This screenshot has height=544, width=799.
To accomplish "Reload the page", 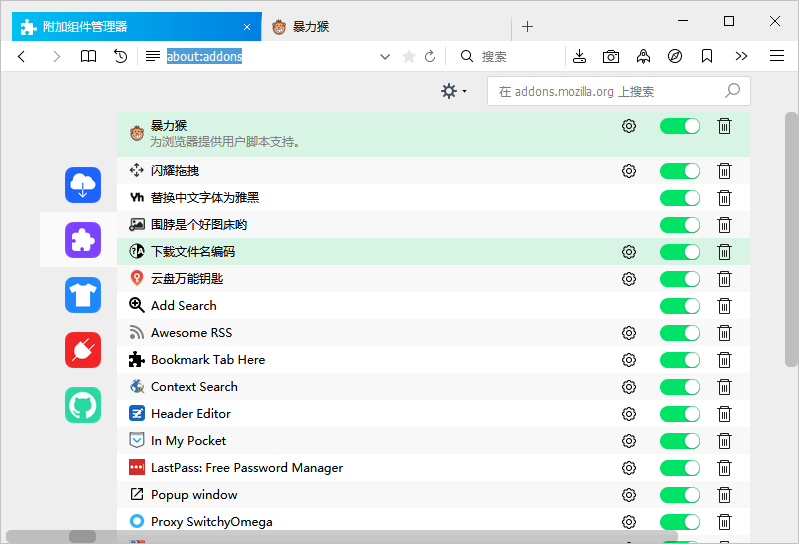I will coord(430,56).
